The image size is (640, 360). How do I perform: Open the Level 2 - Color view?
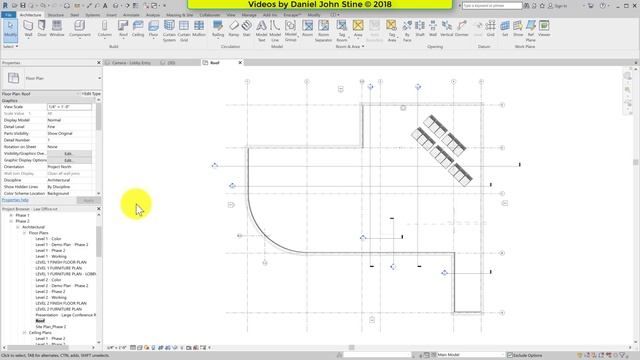pyautogui.click(x=48, y=280)
